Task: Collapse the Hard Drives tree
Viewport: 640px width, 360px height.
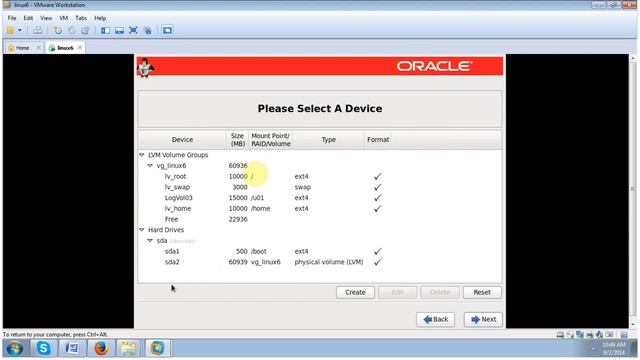Action: point(142,230)
